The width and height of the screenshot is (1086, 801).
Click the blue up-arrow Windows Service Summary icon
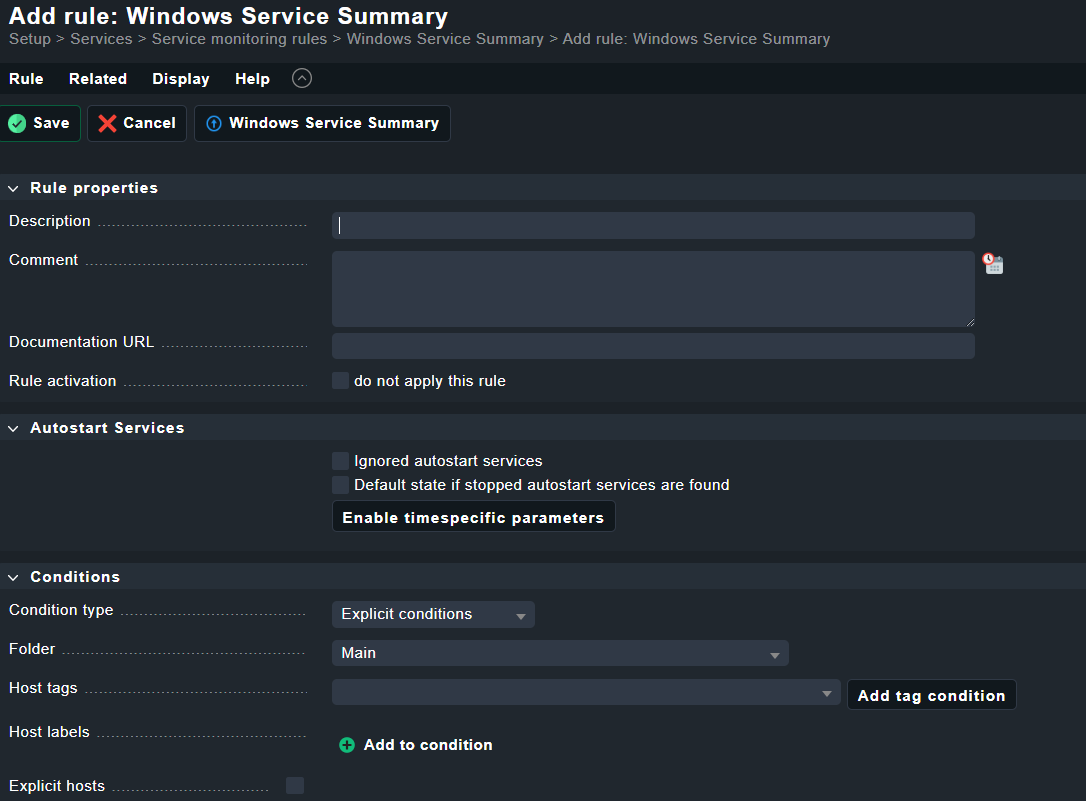213,123
